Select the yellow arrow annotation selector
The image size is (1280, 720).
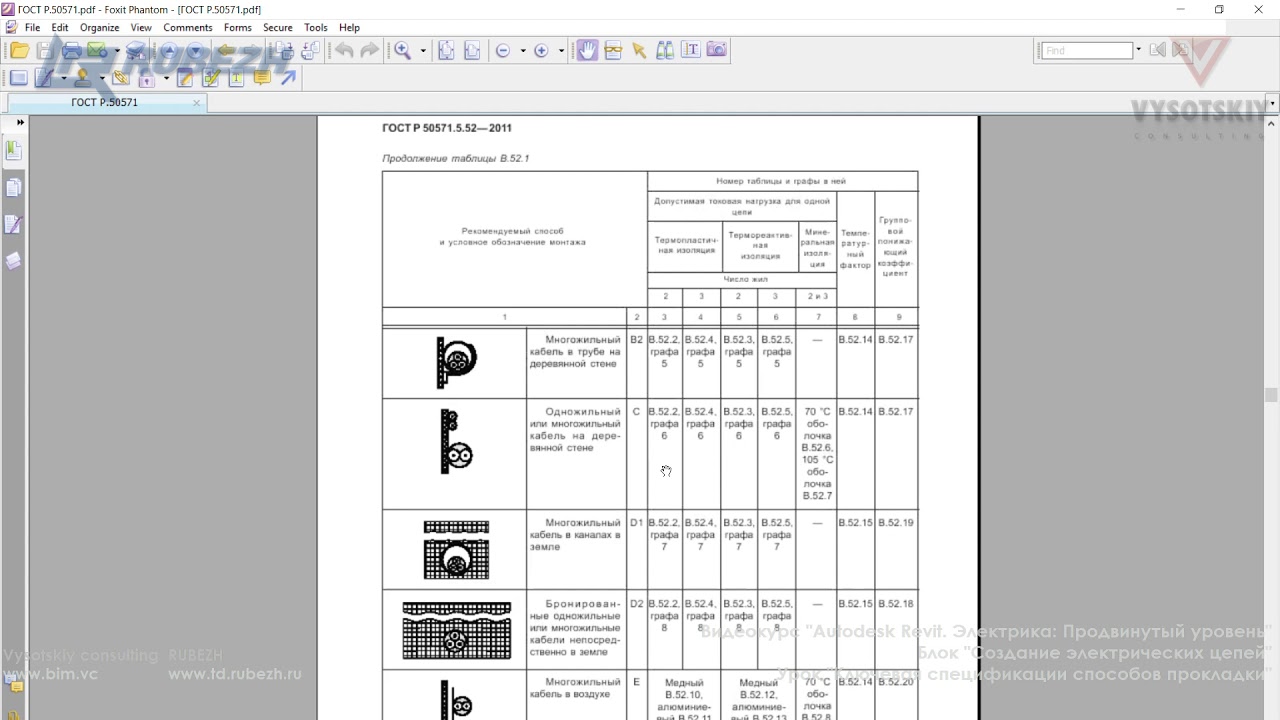(x=639, y=50)
